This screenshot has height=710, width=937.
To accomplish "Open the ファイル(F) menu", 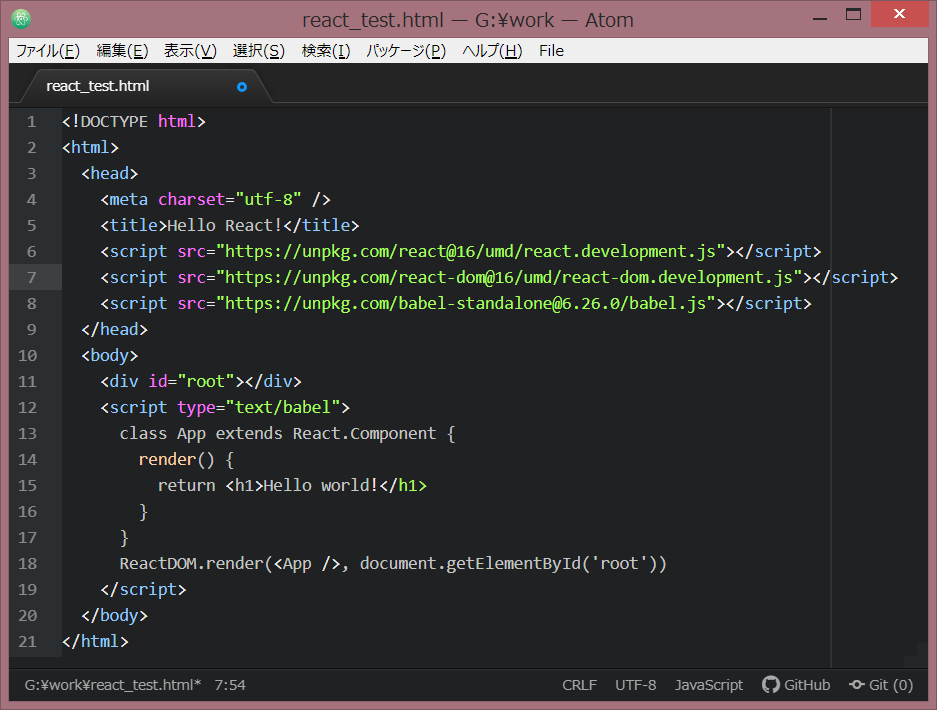I will click(48, 51).
